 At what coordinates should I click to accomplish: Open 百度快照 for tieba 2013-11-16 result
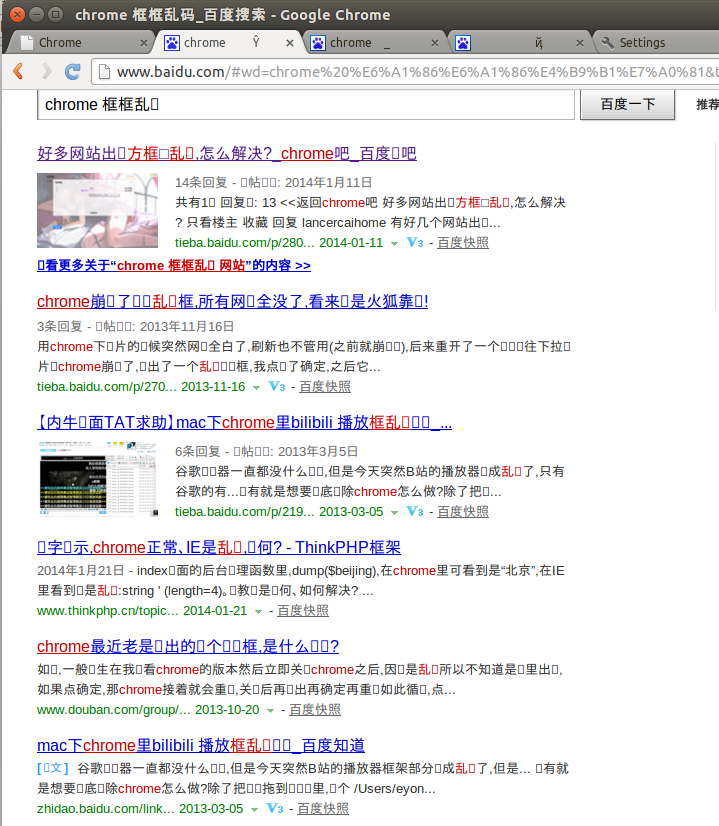pyautogui.click(x=325, y=387)
